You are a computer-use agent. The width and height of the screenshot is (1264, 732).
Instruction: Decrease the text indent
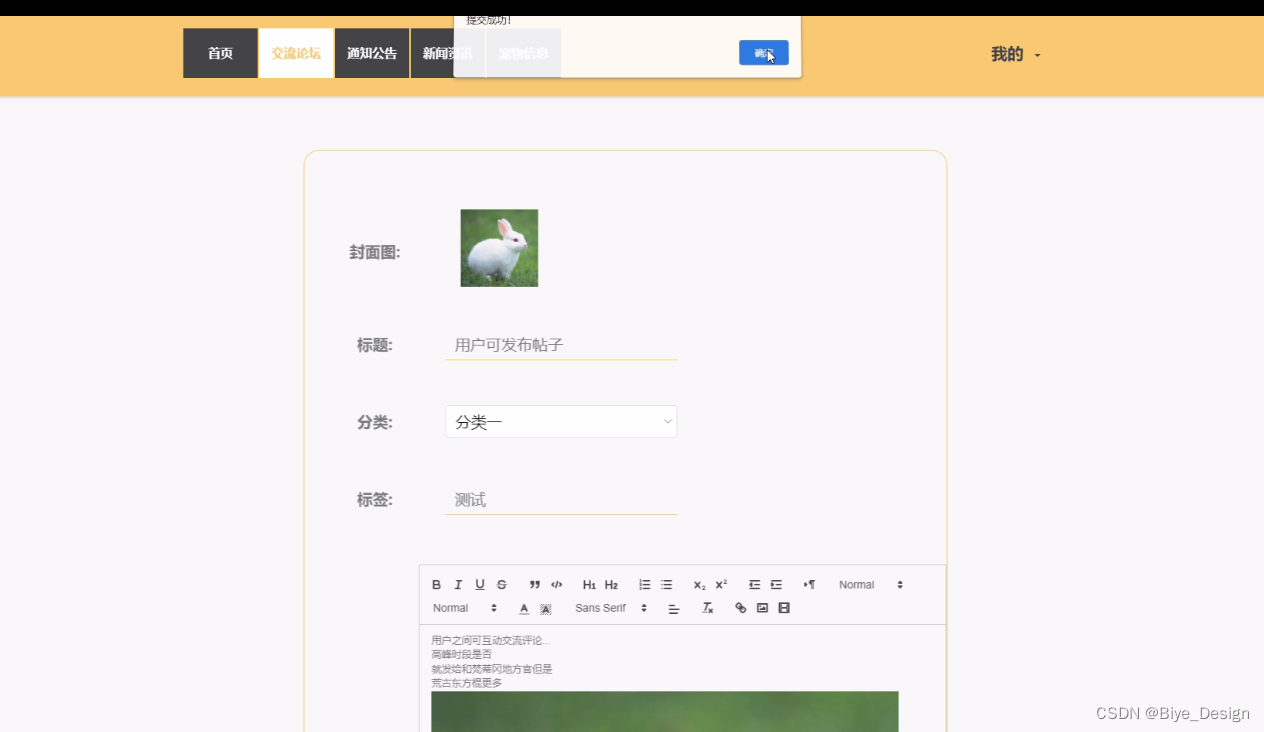pyautogui.click(x=755, y=585)
